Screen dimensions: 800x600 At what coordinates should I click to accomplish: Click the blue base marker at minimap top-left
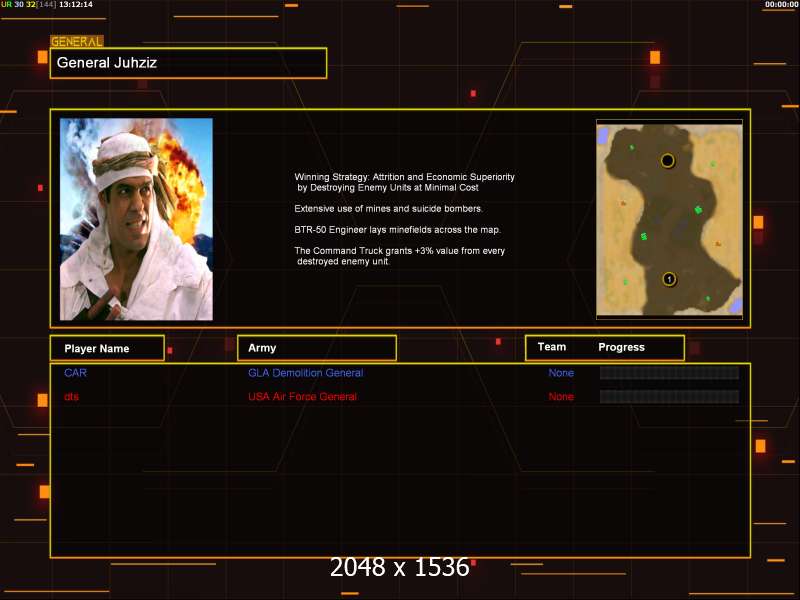[x=604, y=136]
